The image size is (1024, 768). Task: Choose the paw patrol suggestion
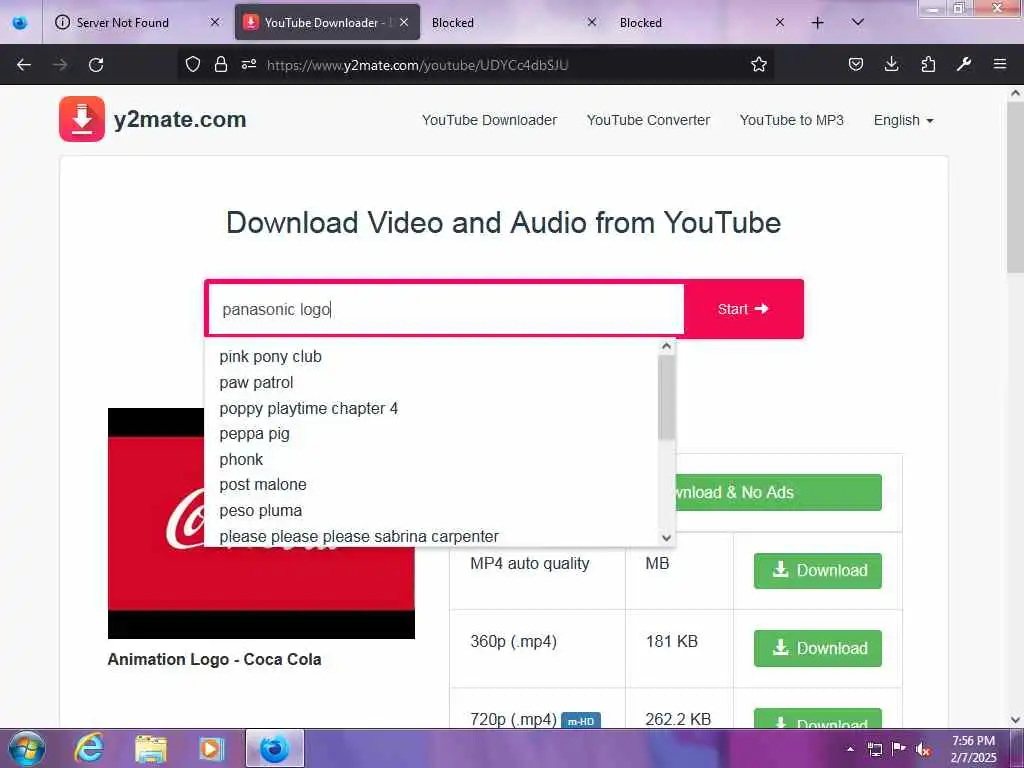(x=431, y=383)
